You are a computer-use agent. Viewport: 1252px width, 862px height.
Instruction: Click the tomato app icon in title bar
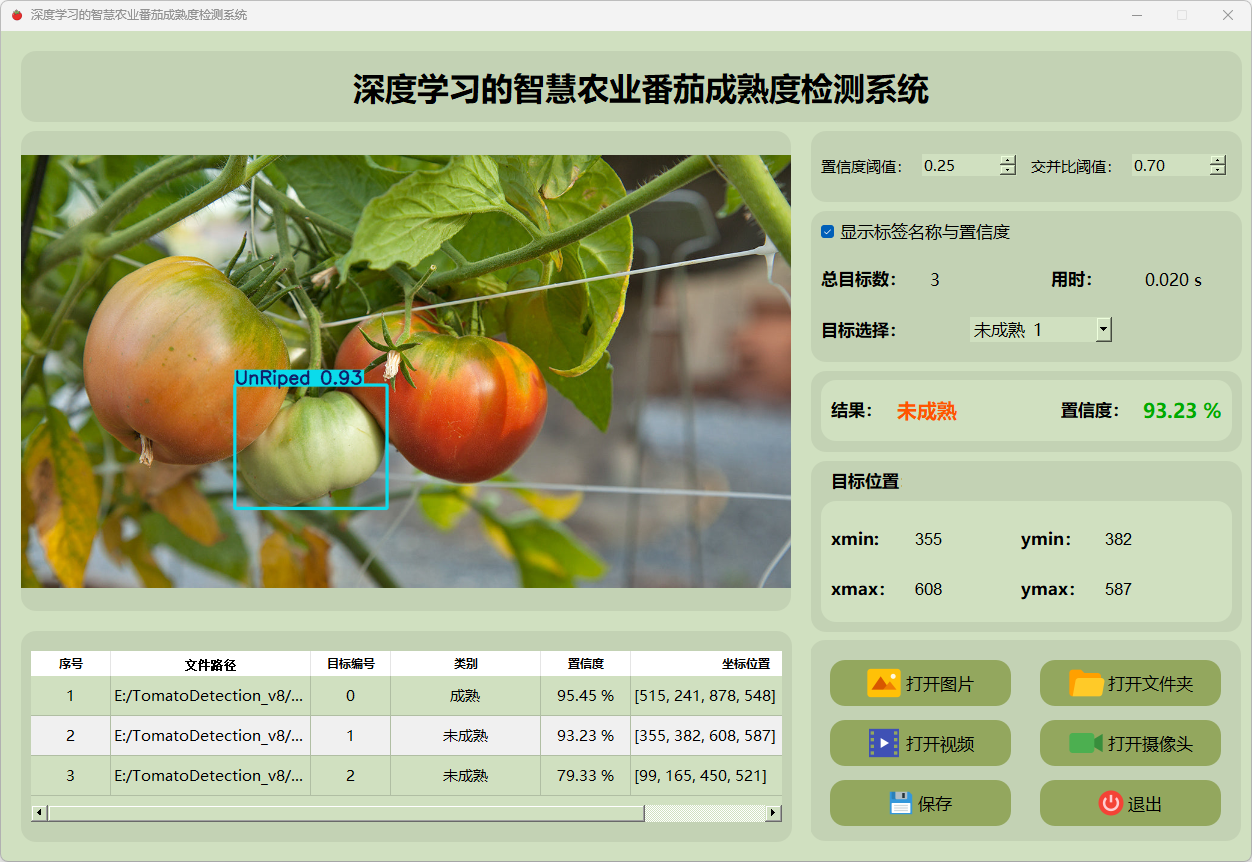coord(16,15)
